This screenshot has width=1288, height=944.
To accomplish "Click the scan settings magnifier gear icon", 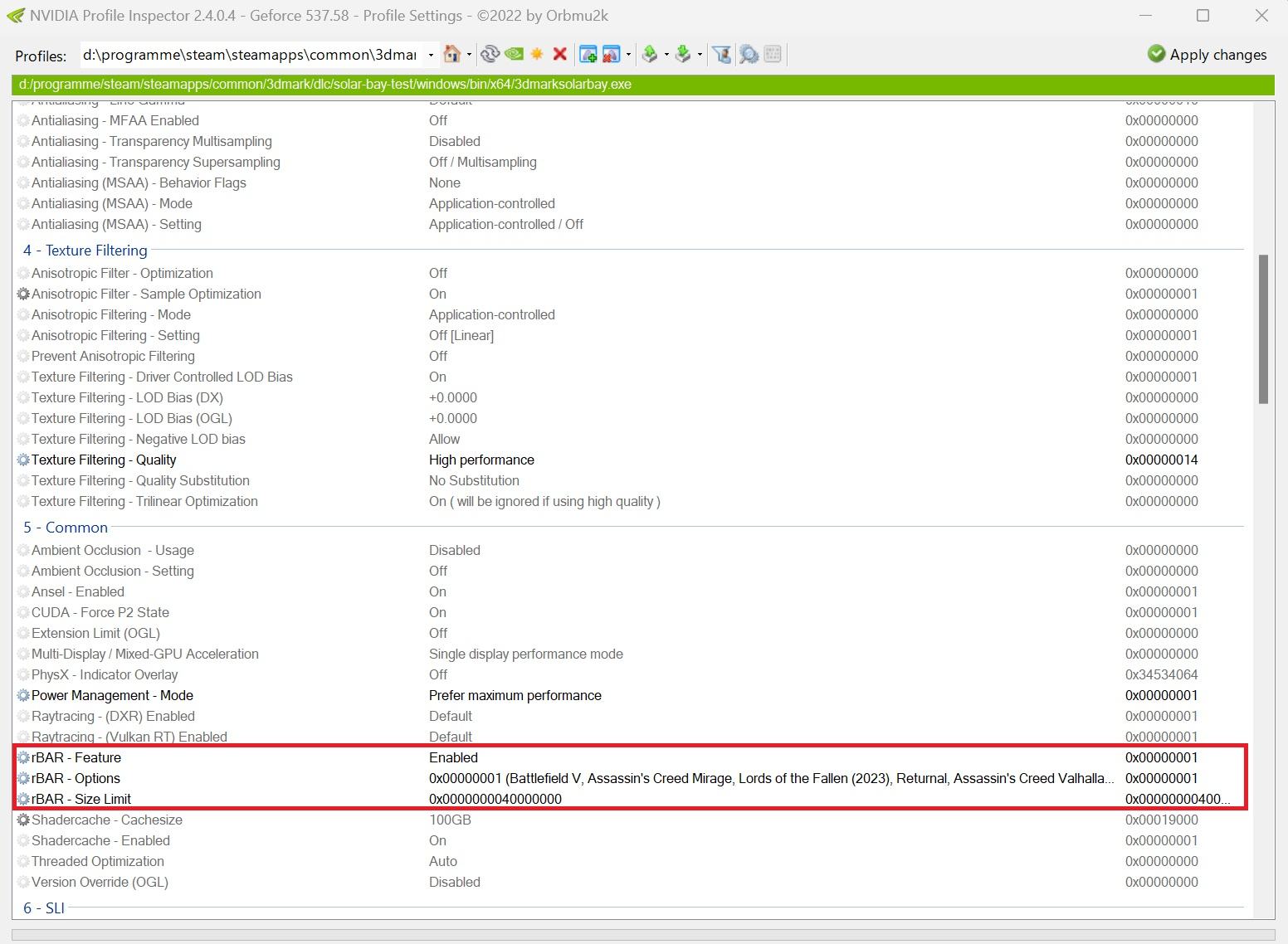I will 749,54.
